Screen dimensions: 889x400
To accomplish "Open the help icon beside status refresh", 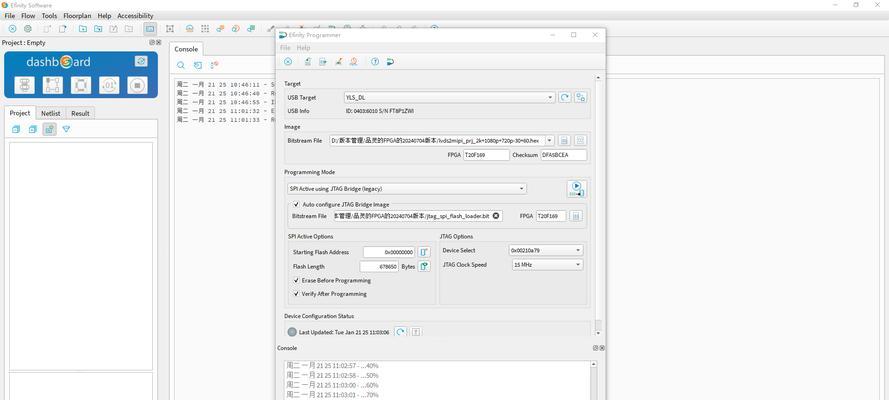I will pos(416,332).
